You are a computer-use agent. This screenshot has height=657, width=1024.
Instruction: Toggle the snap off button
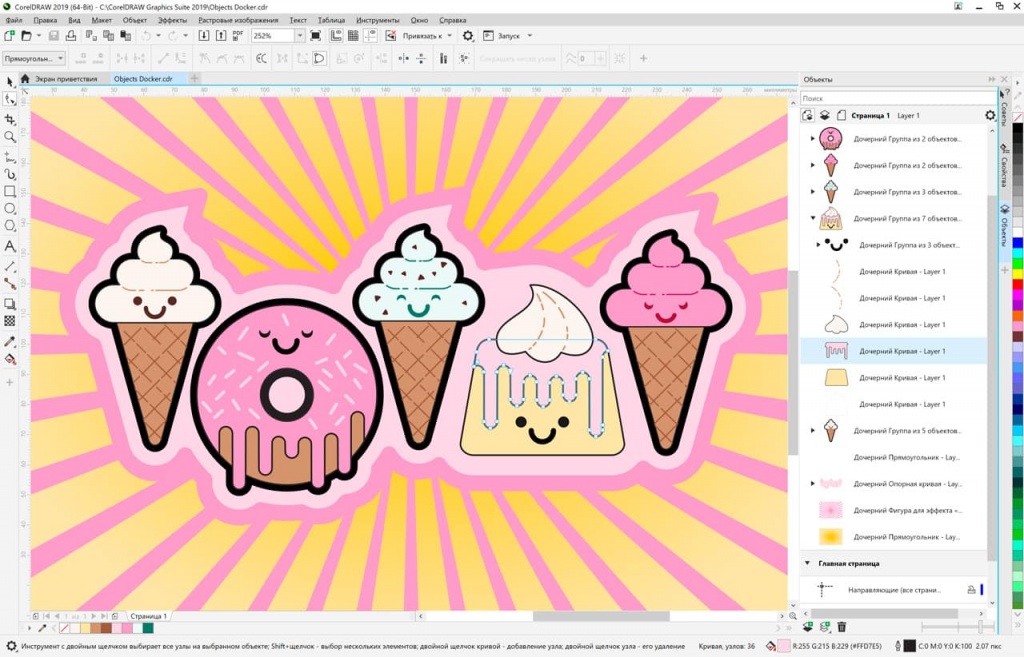click(391, 35)
